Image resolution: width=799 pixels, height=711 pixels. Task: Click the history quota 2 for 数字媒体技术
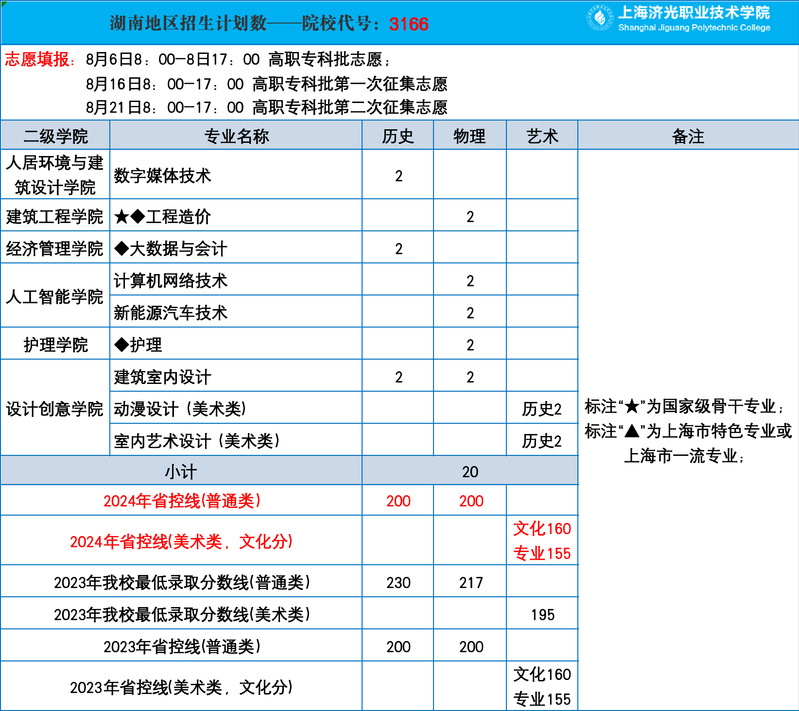398,176
